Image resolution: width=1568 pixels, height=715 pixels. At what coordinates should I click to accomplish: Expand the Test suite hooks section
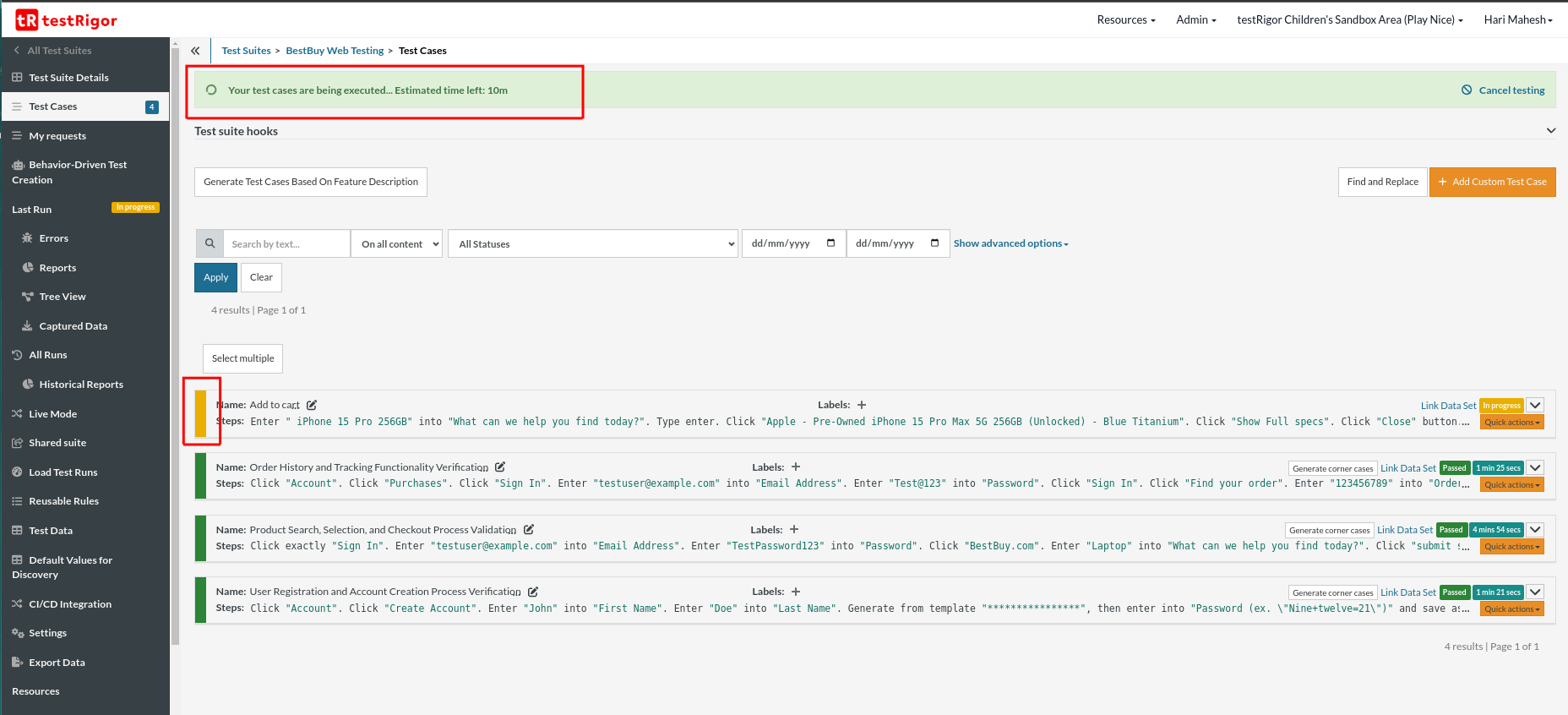pos(1550,131)
